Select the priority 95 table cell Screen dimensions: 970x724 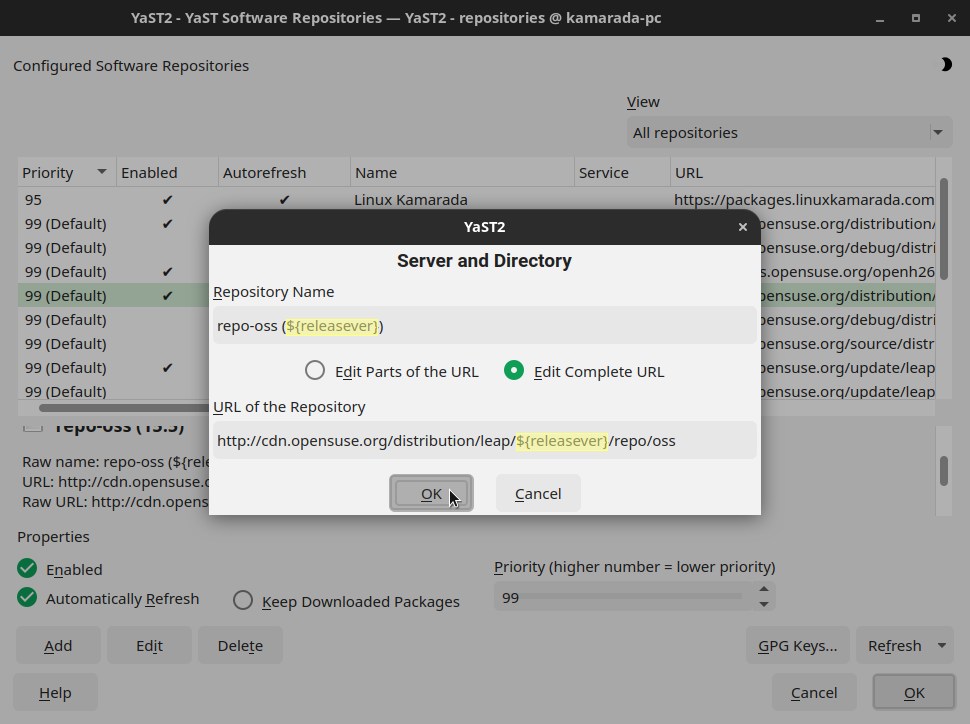click(33, 200)
